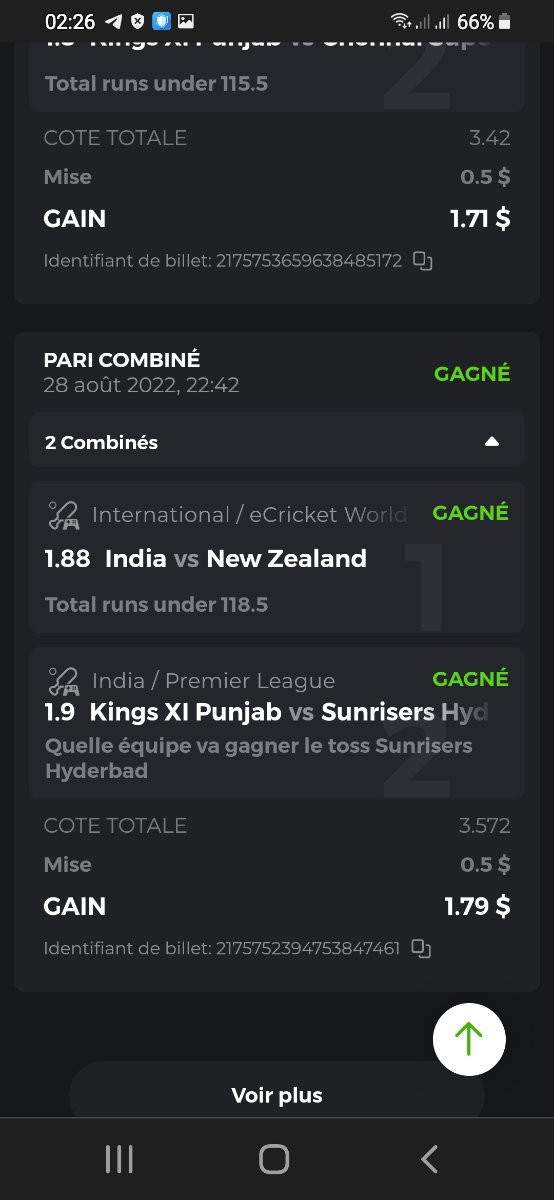Tap the green scroll-to-top arrow button
This screenshot has width=554, height=1200.
[469, 1040]
